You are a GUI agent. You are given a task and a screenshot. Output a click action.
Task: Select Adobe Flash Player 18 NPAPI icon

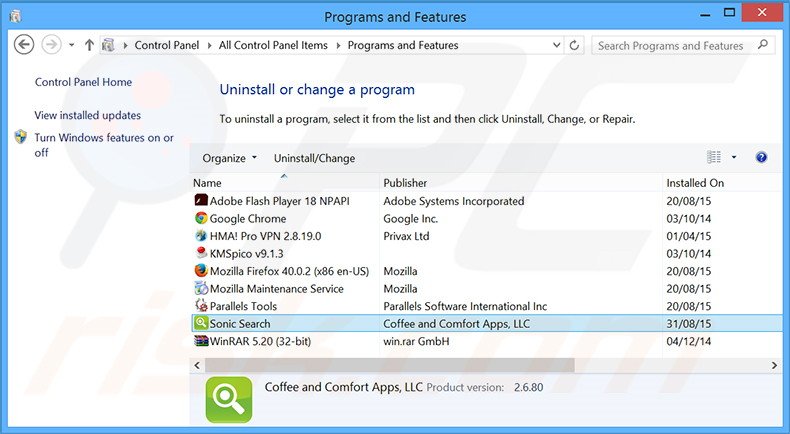coord(201,200)
